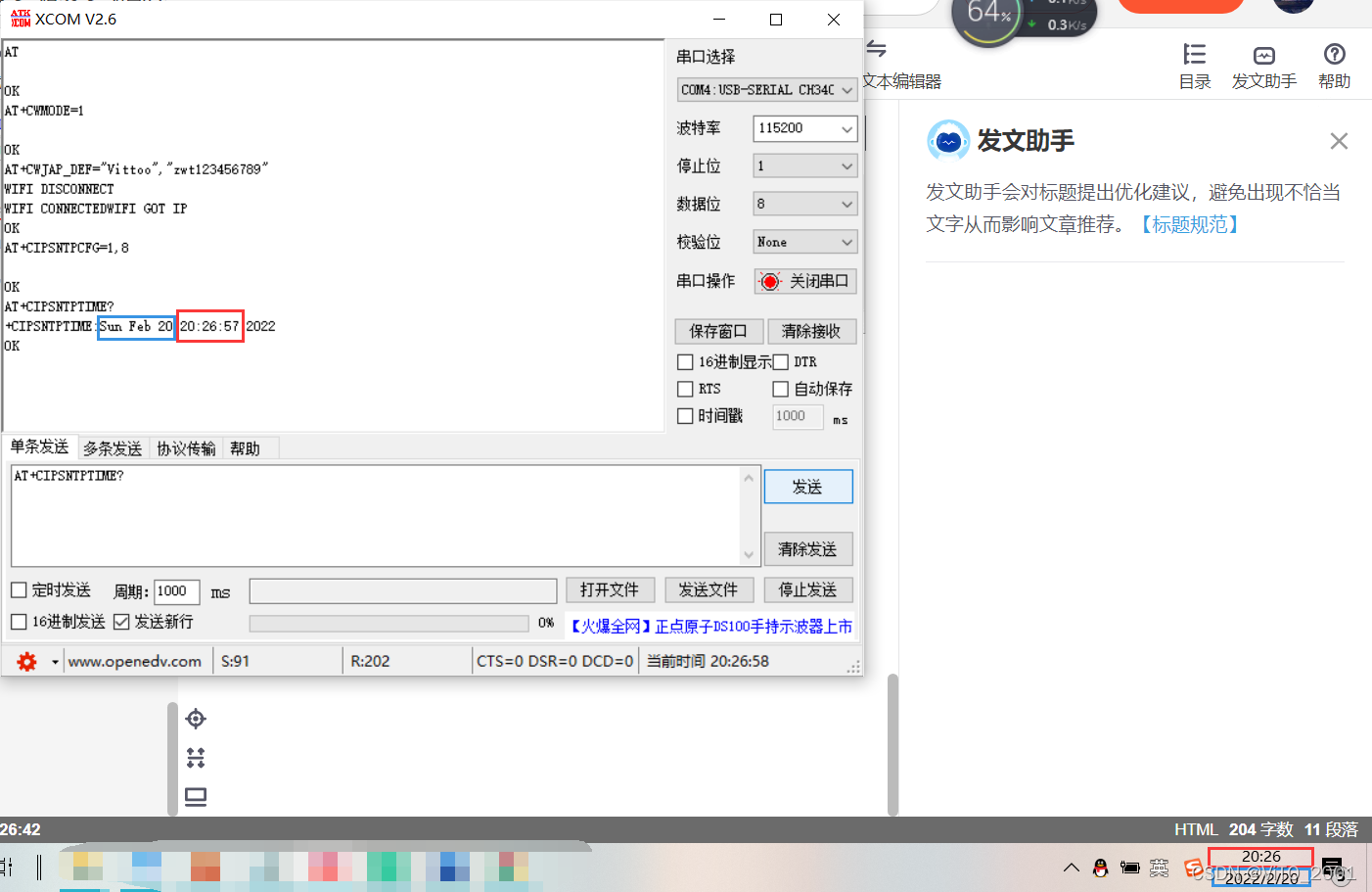Click the taskbar clock 20:26
This screenshot has width=1372, height=892.
click(x=1260, y=857)
